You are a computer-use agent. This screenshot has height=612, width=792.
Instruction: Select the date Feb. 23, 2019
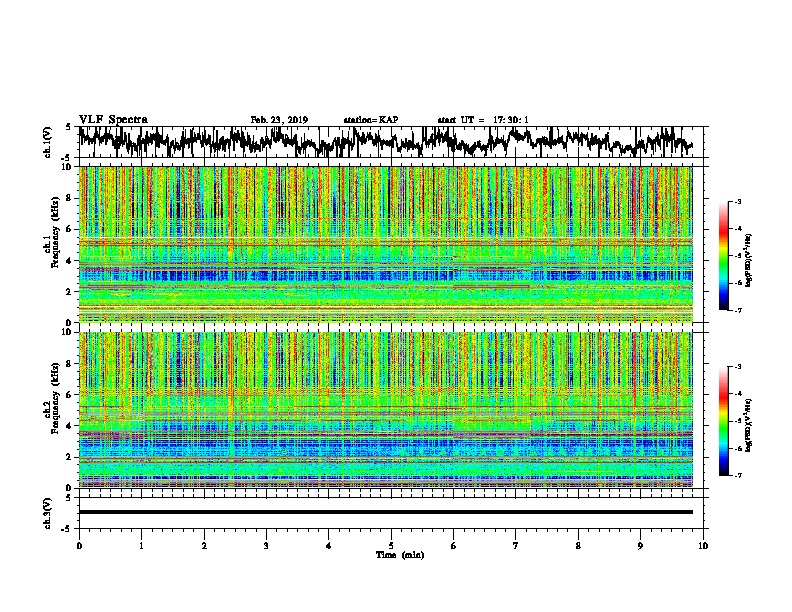[279, 120]
